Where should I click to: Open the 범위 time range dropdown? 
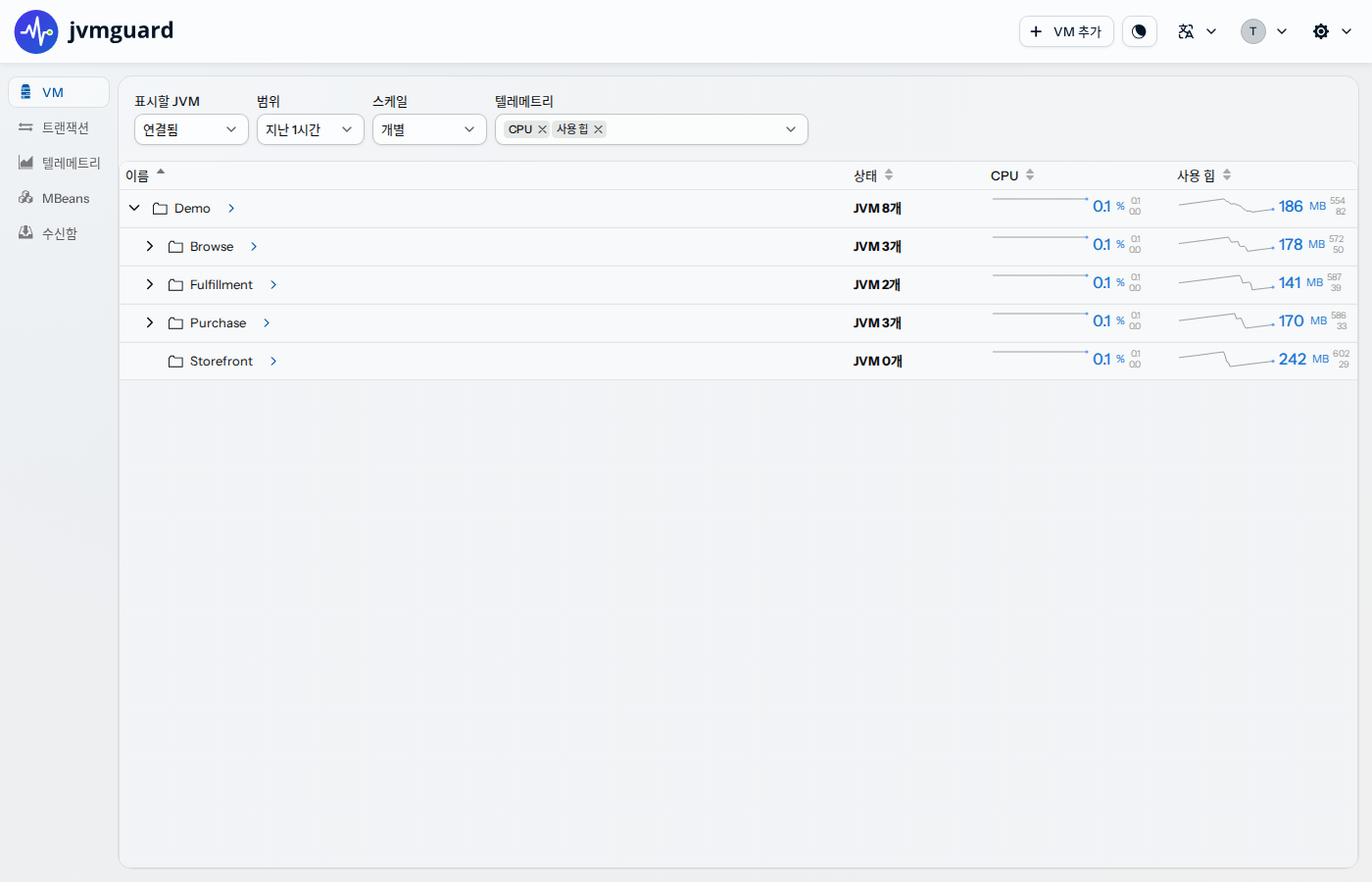click(x=311, y=129)
